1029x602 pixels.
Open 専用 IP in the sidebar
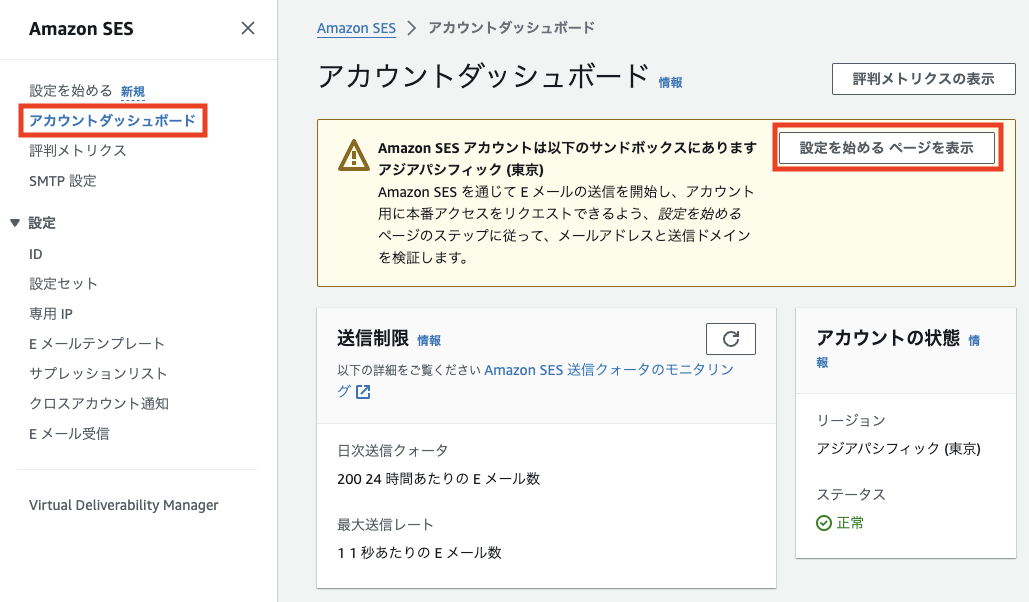click(51, 314)
